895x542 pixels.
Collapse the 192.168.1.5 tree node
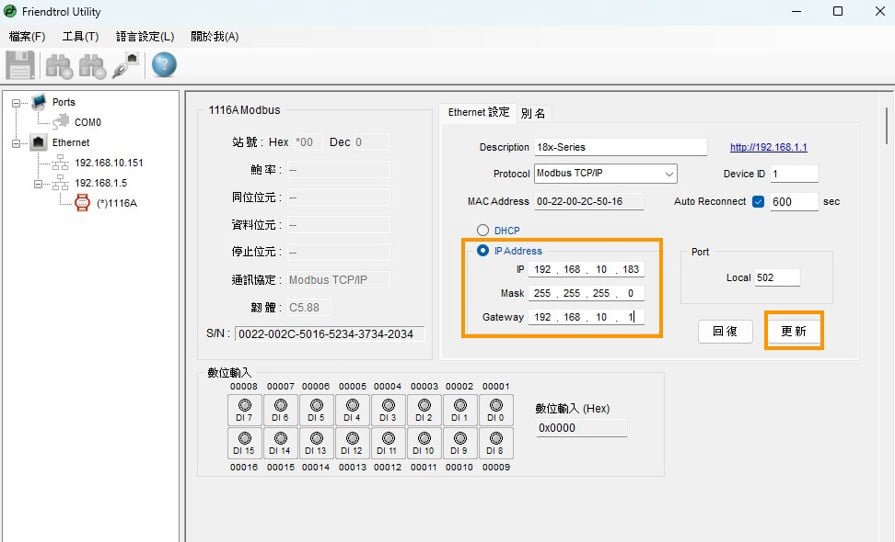pyautogui.click(x=38, y=183)
